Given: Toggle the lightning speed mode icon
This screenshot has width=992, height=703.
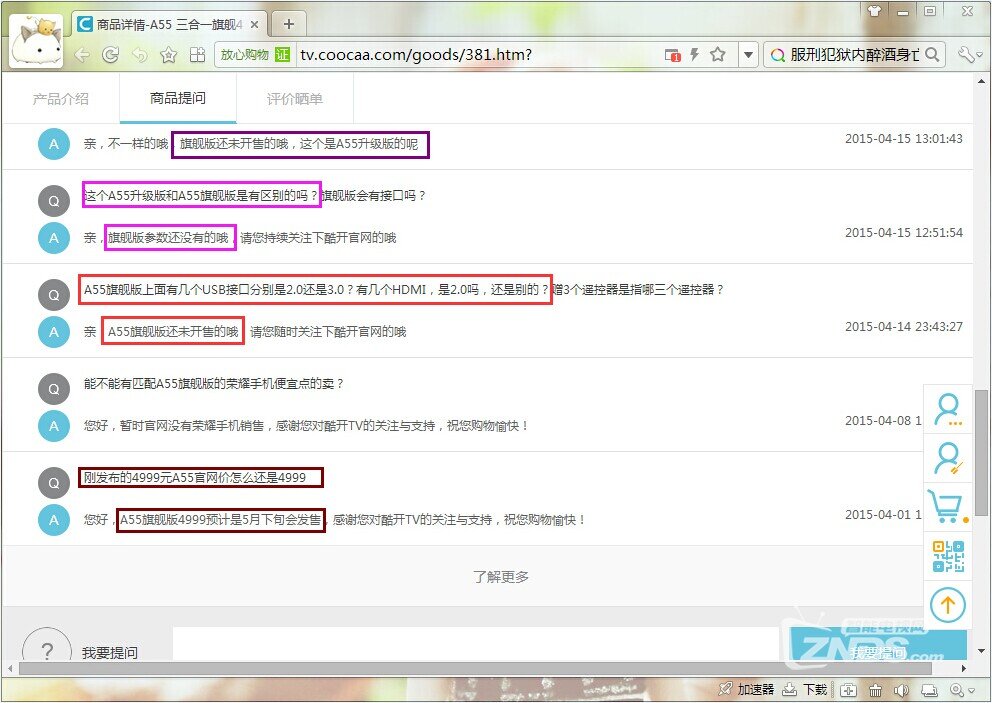Looking at the screenshot, I should [695, 54].
